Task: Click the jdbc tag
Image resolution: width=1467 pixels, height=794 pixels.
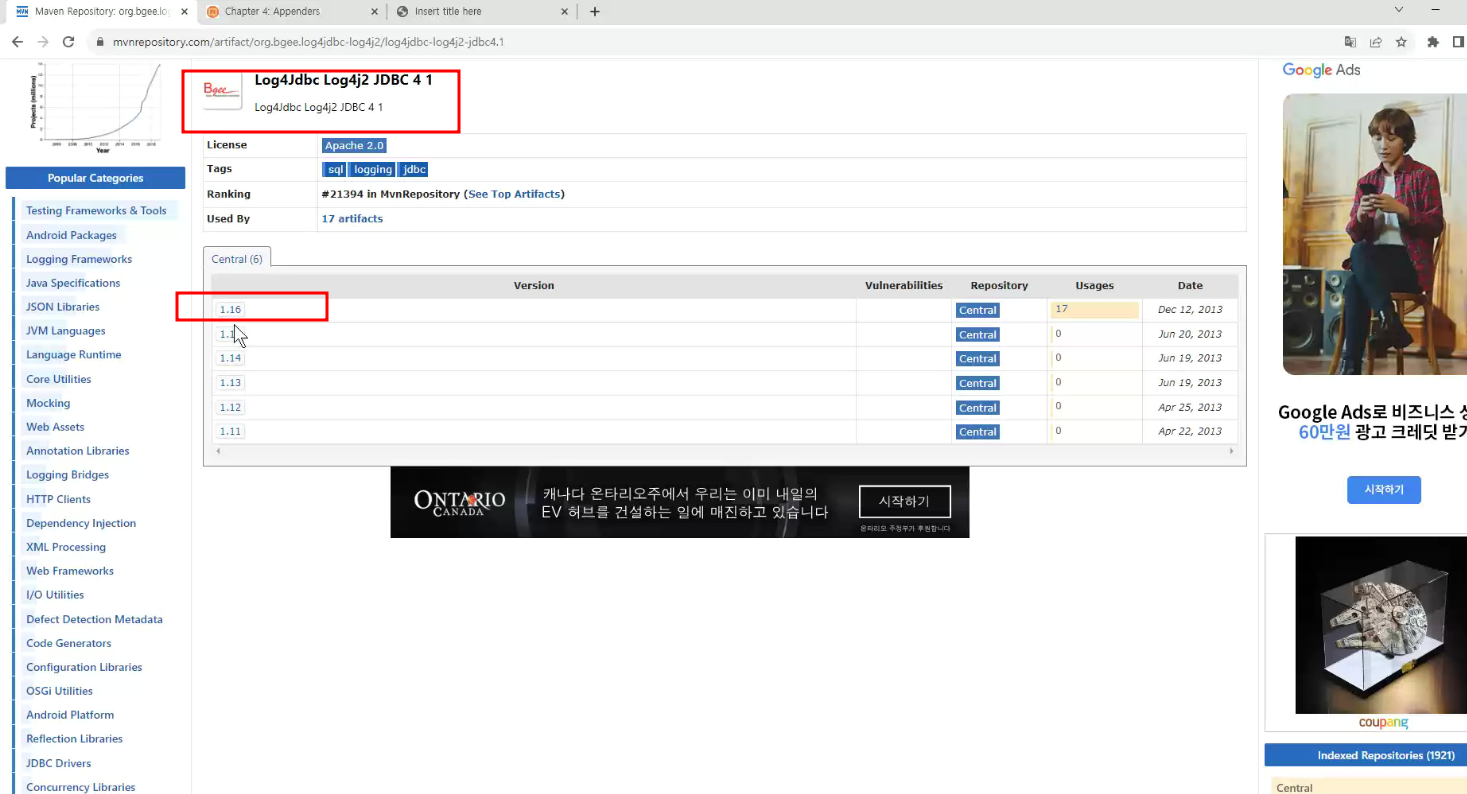Action: click(414, 170)
